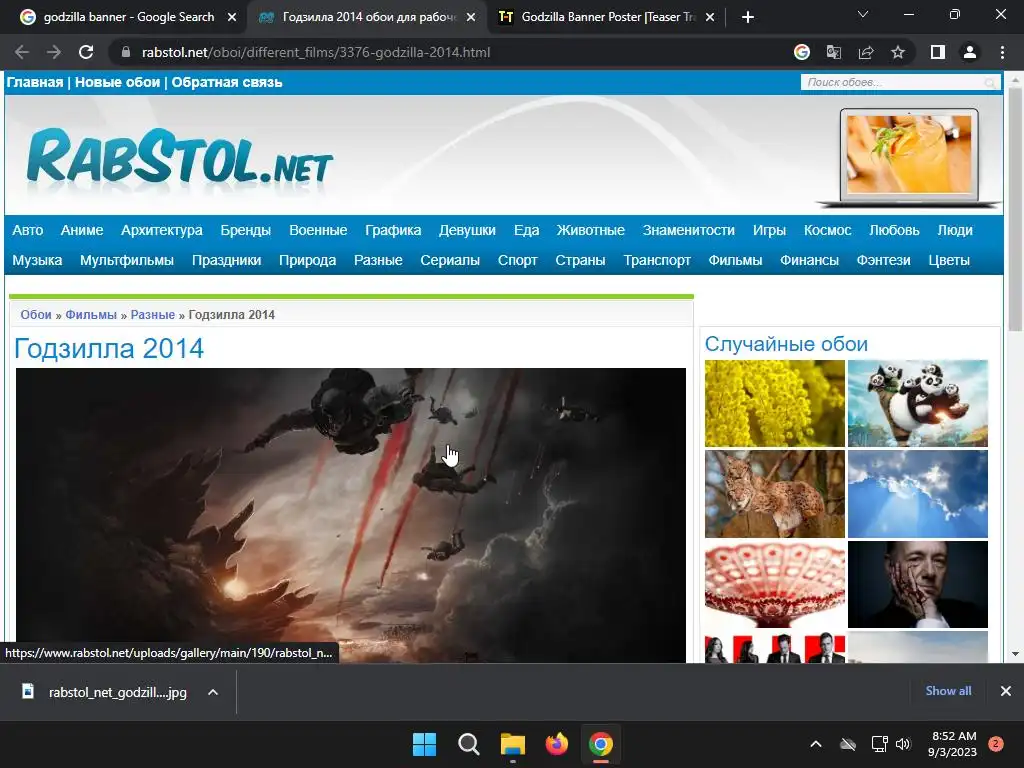Open the Игры category
The image size is (1024, 768).
[x=769, y=231]
